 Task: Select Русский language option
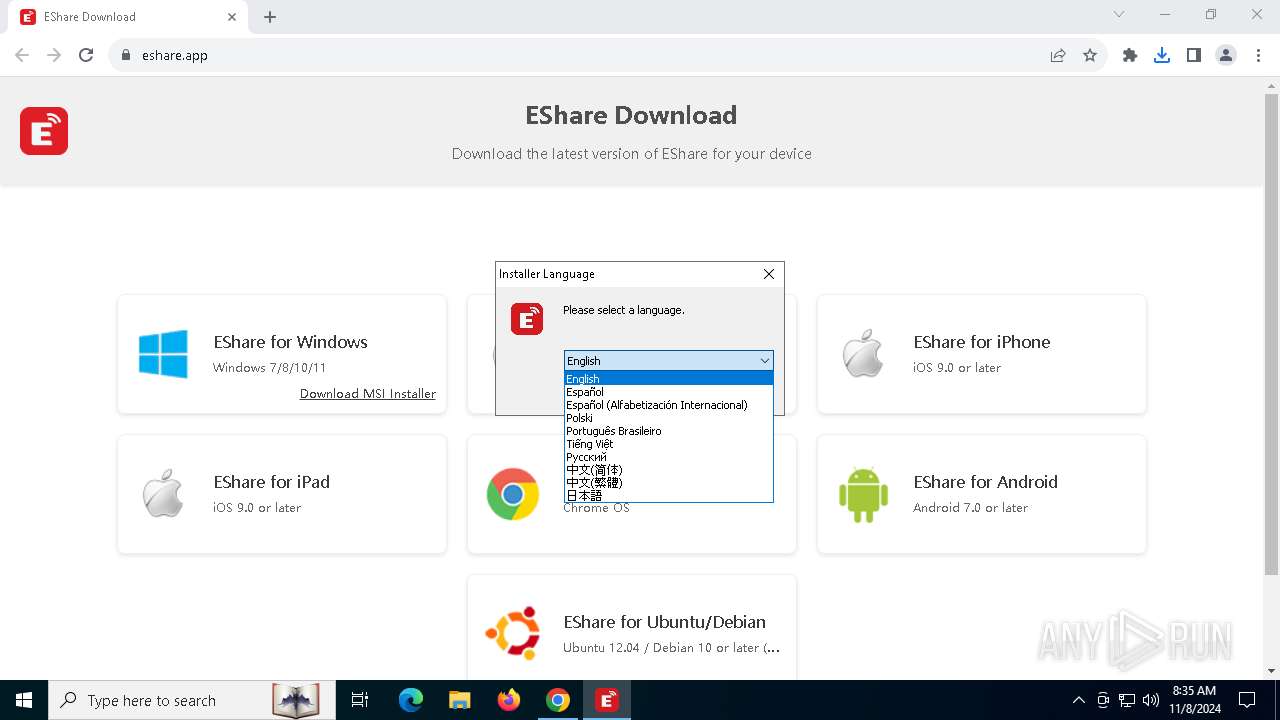pyautogui.click(x=668, y=457)
